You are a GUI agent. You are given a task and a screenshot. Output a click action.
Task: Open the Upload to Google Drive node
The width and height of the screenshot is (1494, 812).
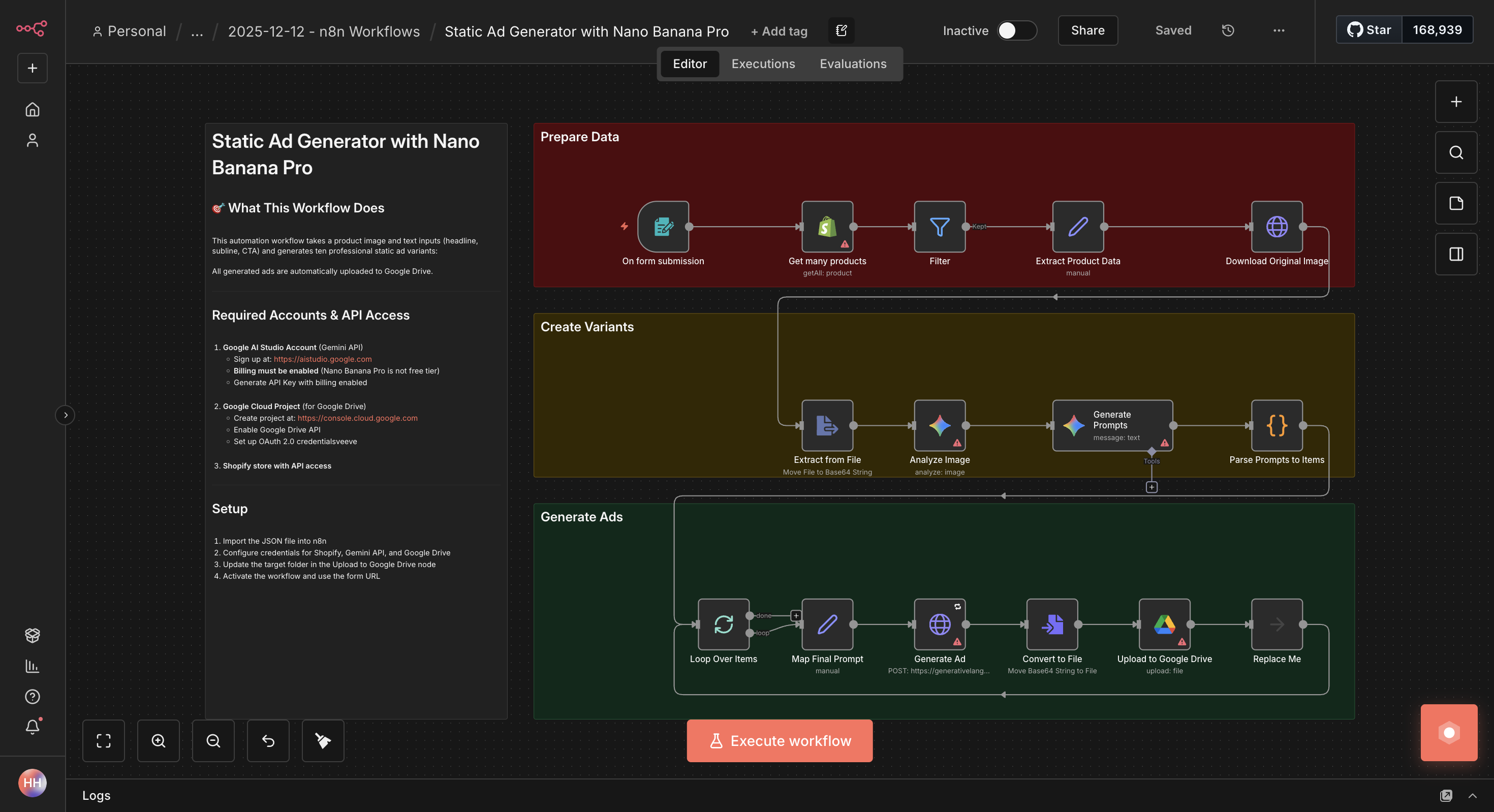(x=1164, y=624)
